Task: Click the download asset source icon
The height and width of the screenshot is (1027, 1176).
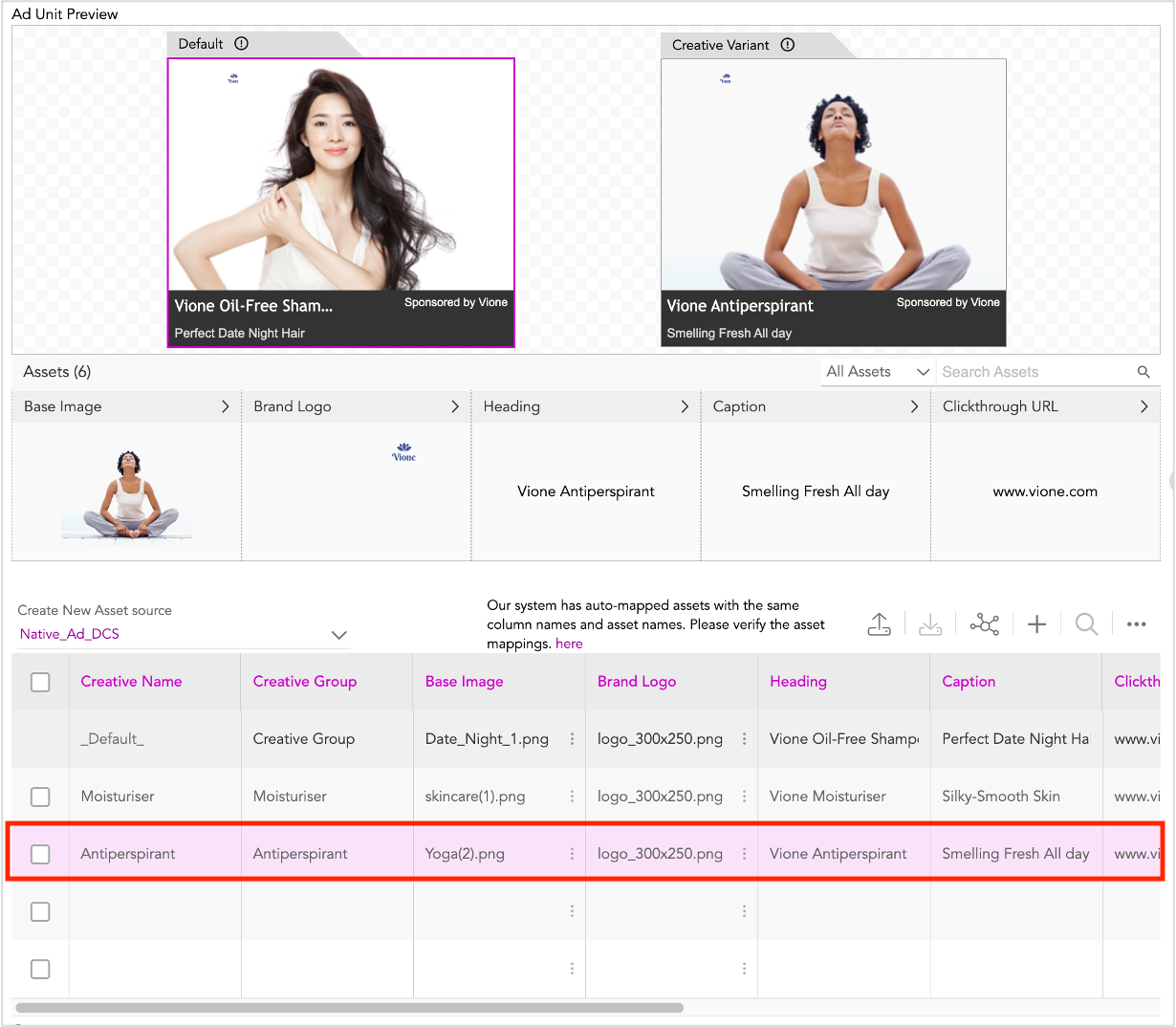Action: coord(929,624)
